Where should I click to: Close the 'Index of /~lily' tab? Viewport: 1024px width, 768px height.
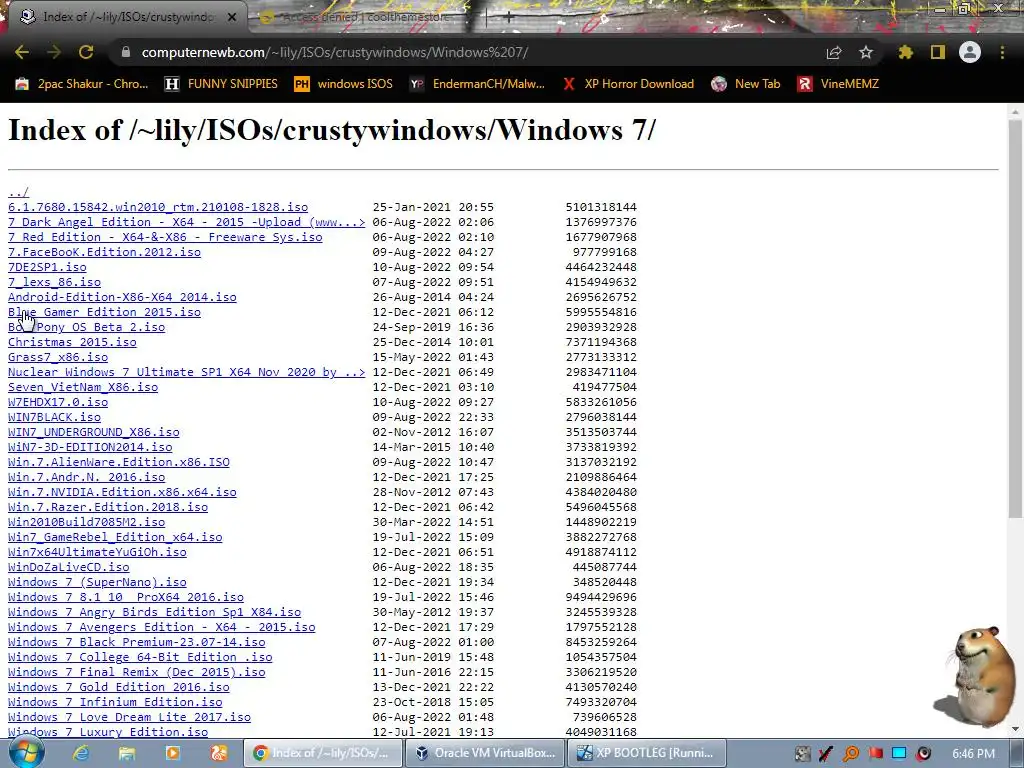[232, 17]
